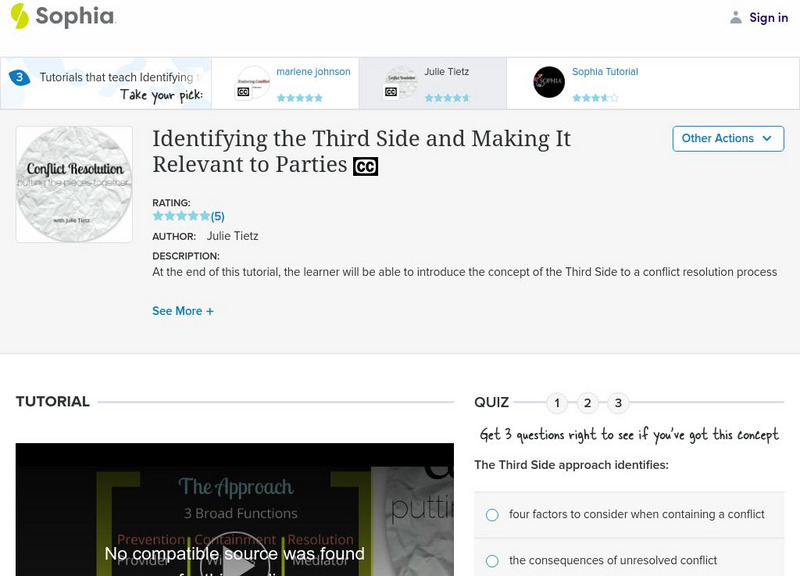Click marlene johnson's five-star rating
The image size is (800, 576).
tap(299, 97)
